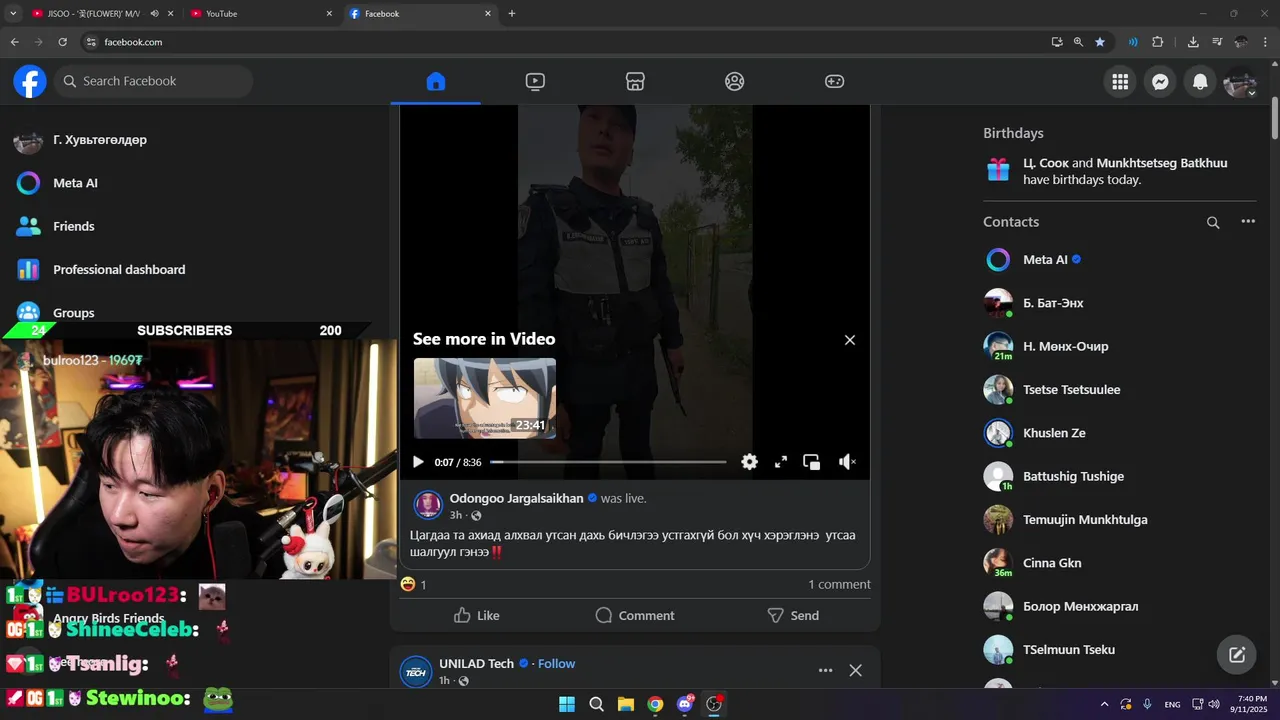
Task: Close the See more in Video overlay
Action: pyautogui.click(x=850, y=340)
